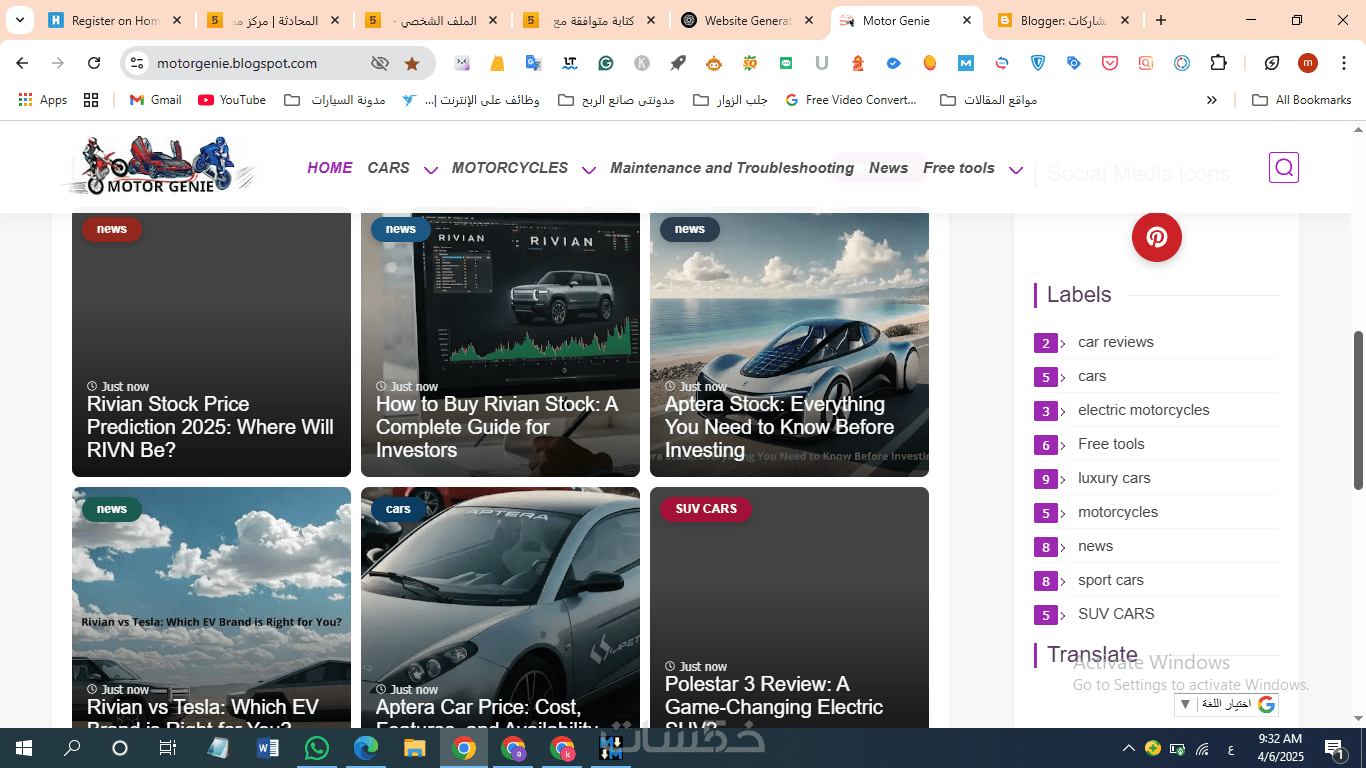The width and height of the screenshot is (1366, 768).
Task: Go back to the previous page
Action: click(x=22, y=63)
